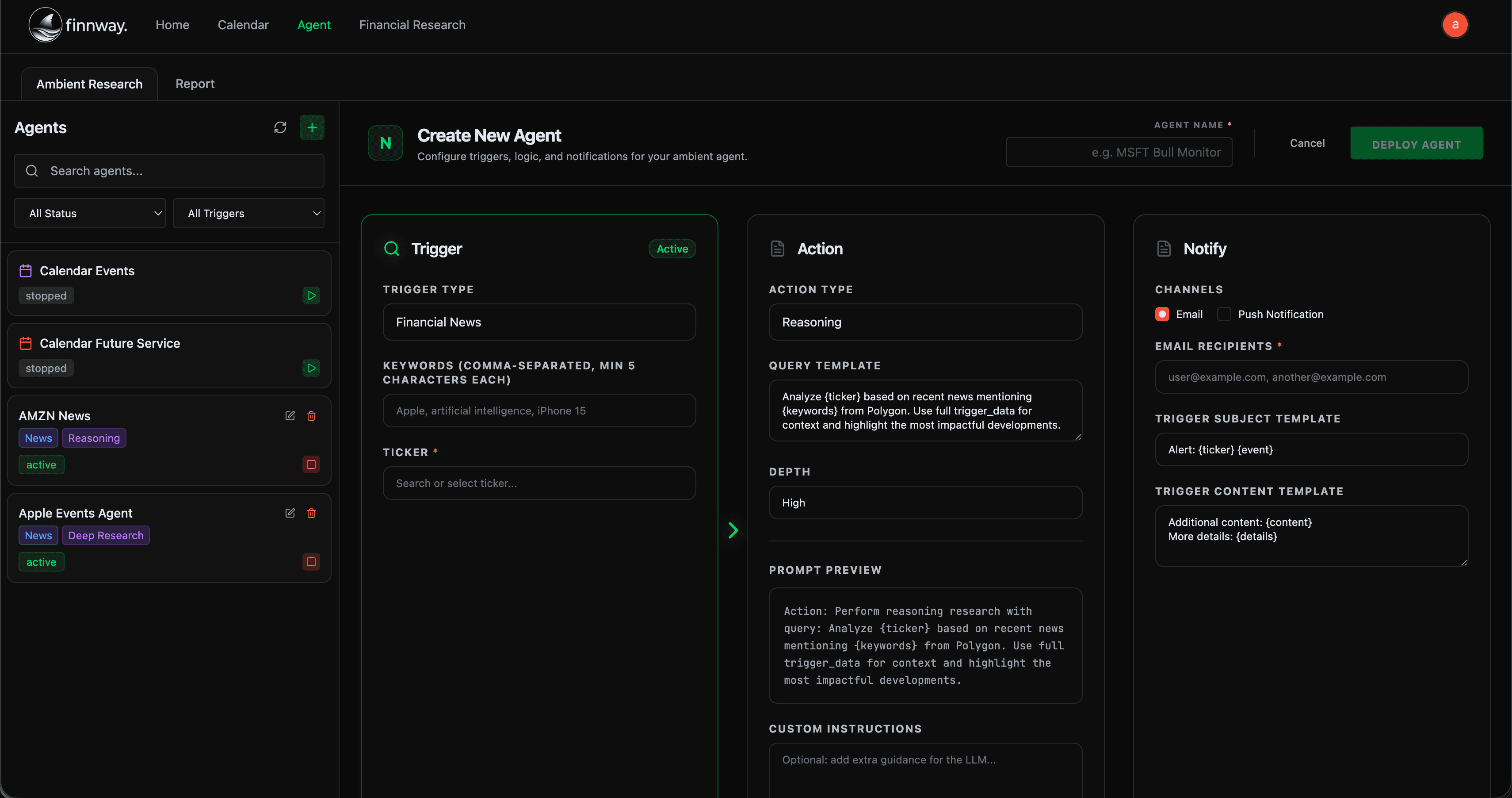This screenshot has height=798, width=1512.
Task: Start the Calendar Events agent
Action: coord(311,295)
